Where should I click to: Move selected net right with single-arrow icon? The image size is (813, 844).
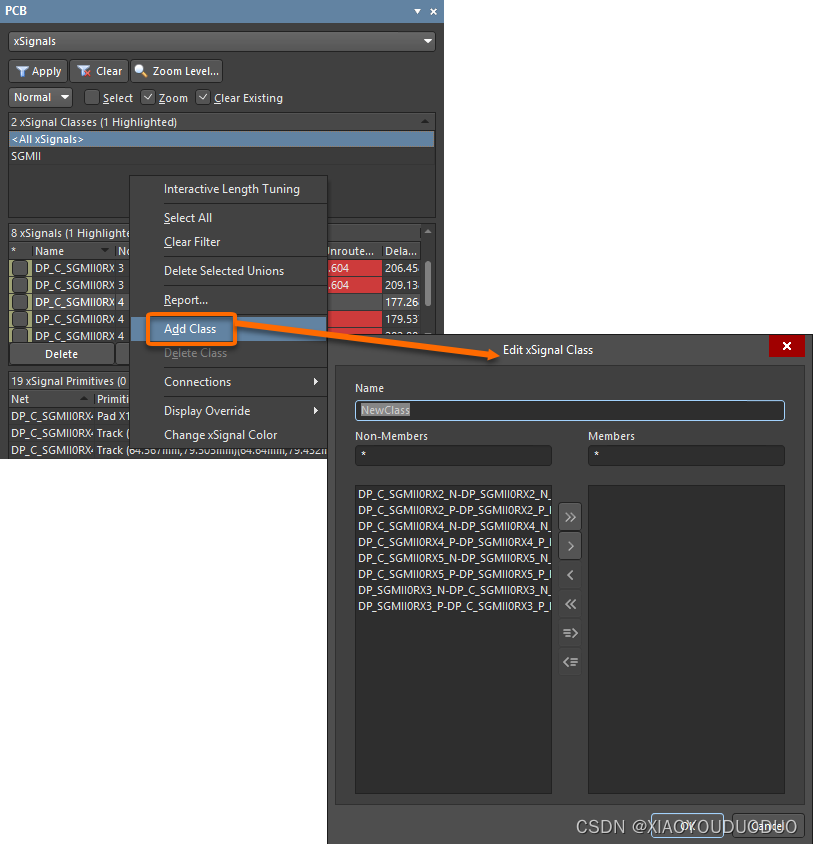pos(570,546)
